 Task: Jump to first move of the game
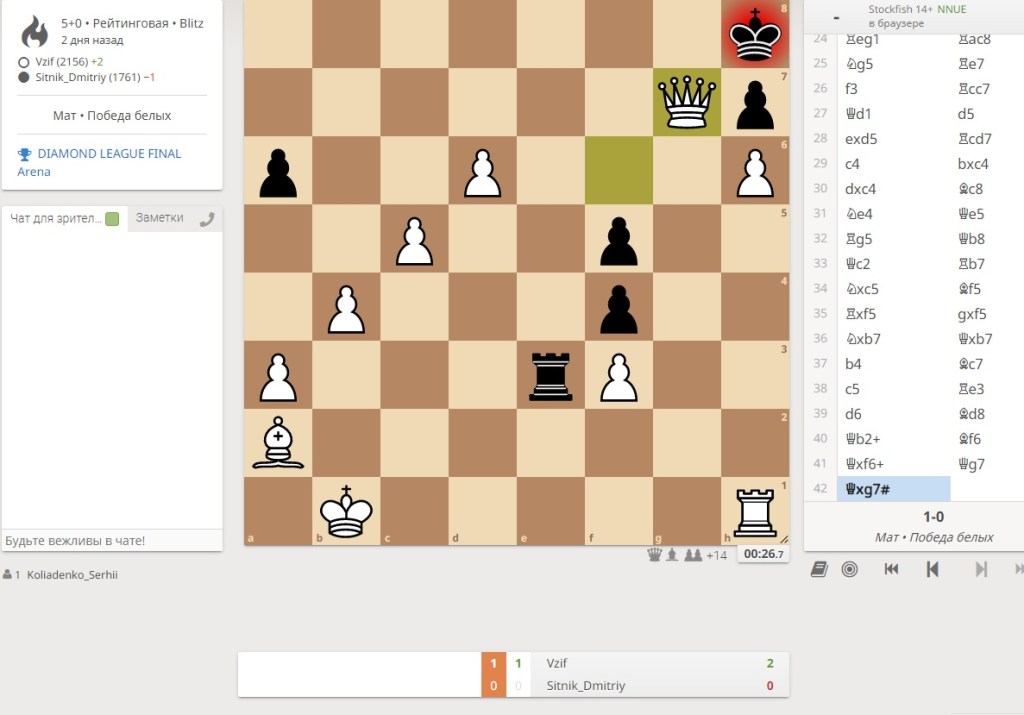pos(892,569)
